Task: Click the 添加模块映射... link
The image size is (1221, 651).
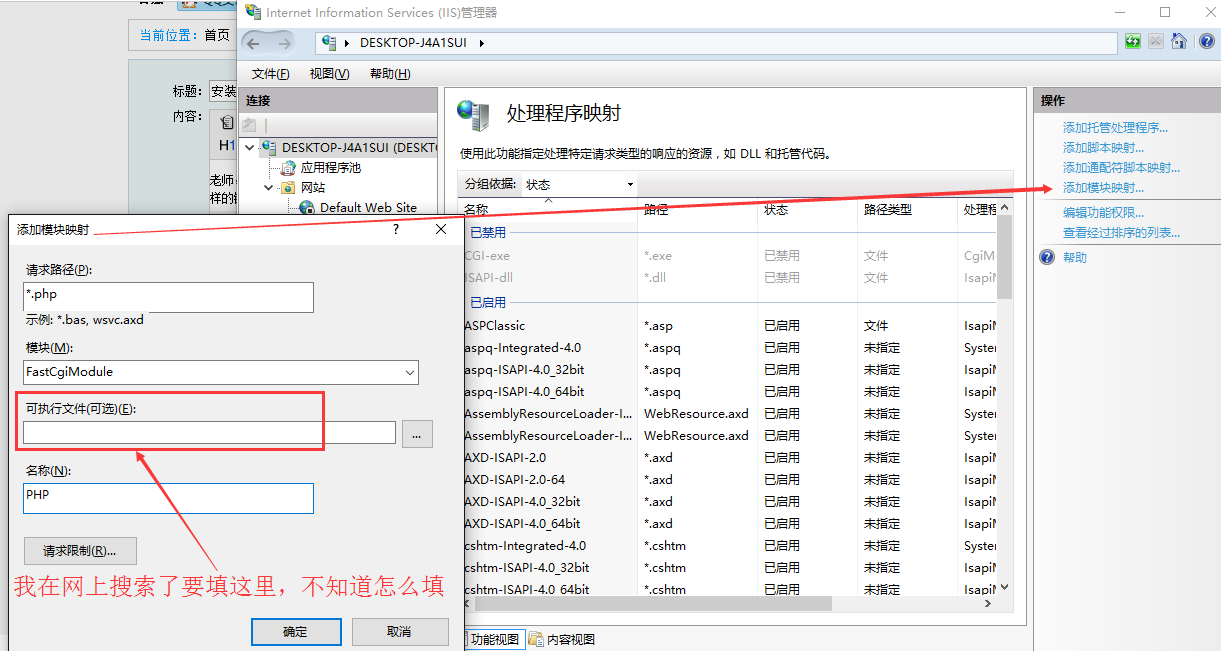Action: (1103, 188)
